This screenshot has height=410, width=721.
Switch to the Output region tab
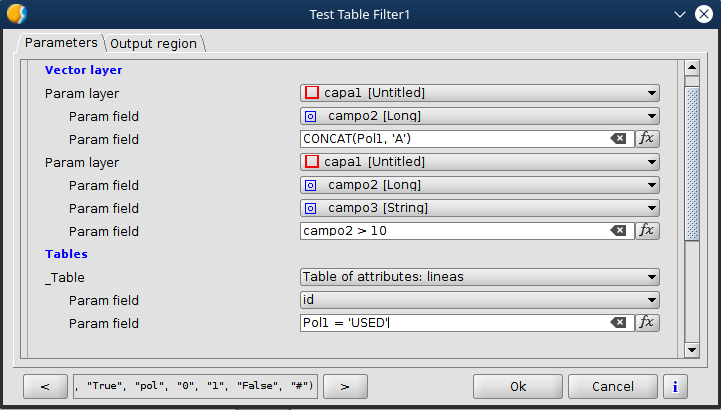click(x=154, y=44)
